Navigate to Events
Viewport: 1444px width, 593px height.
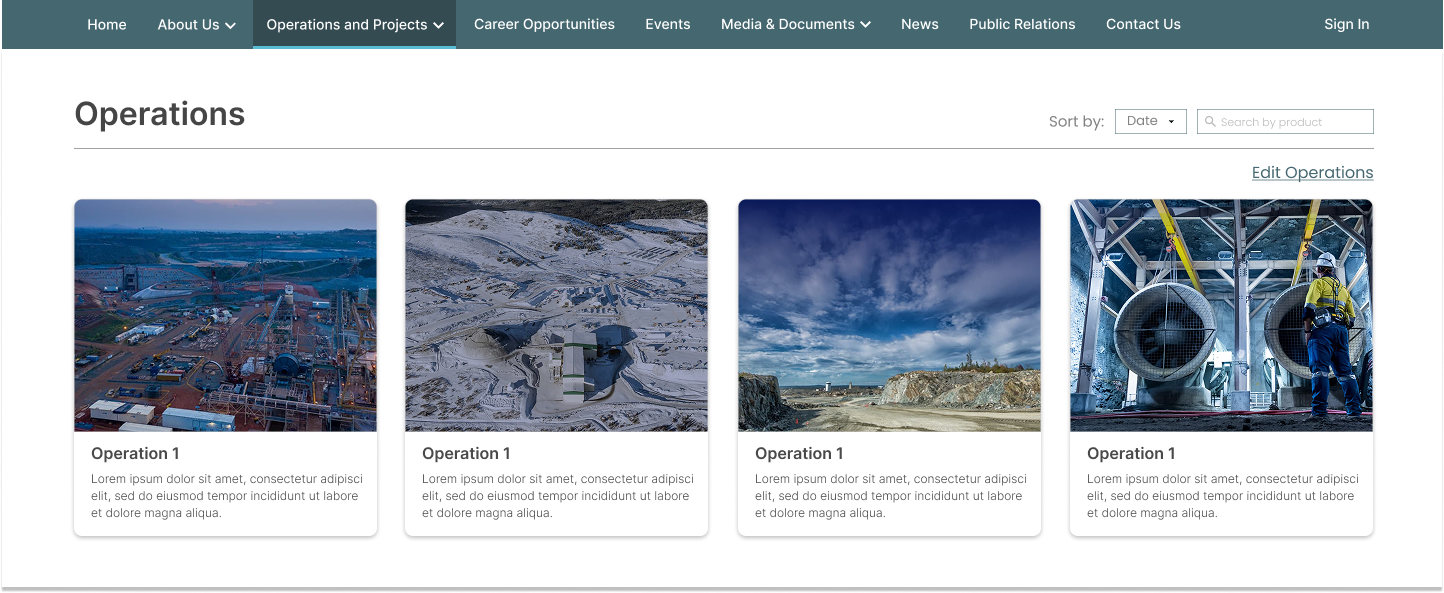(x=667, y=24)
